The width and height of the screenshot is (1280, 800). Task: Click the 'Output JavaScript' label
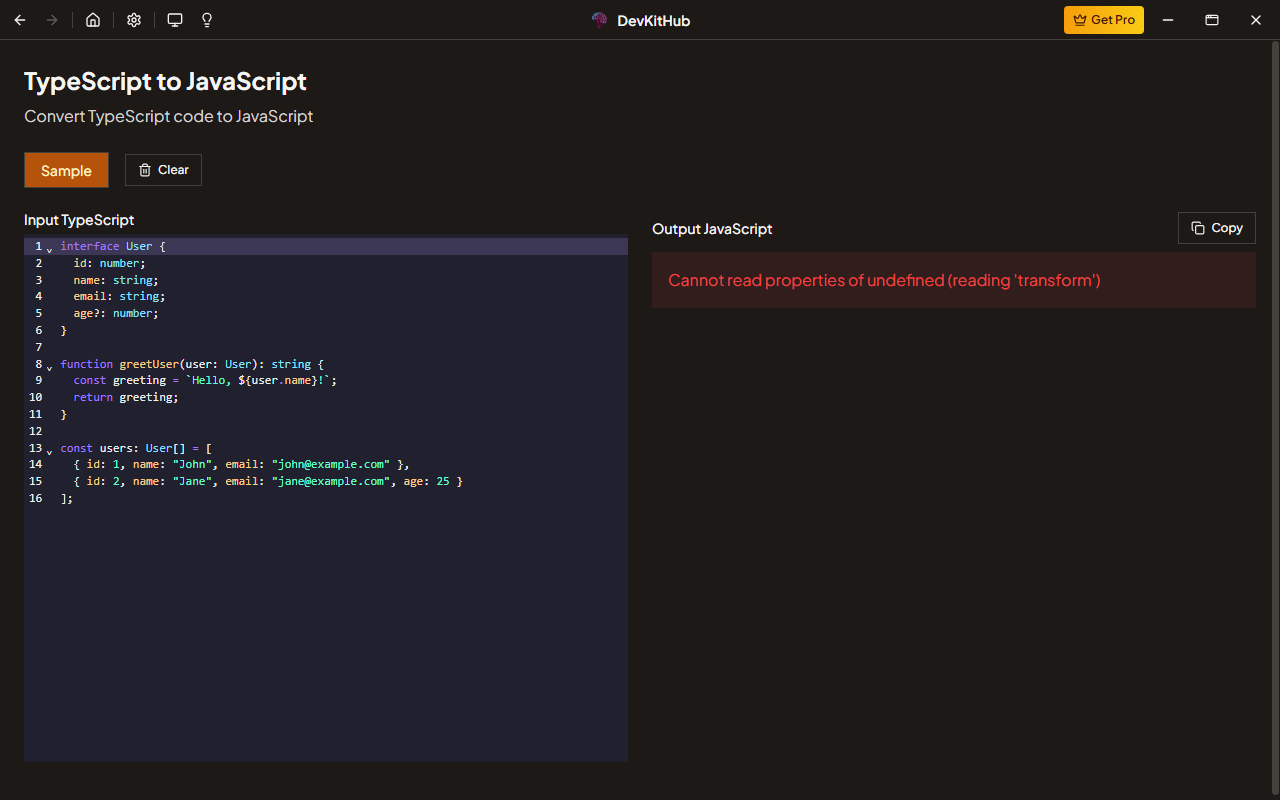click(712, 229)
